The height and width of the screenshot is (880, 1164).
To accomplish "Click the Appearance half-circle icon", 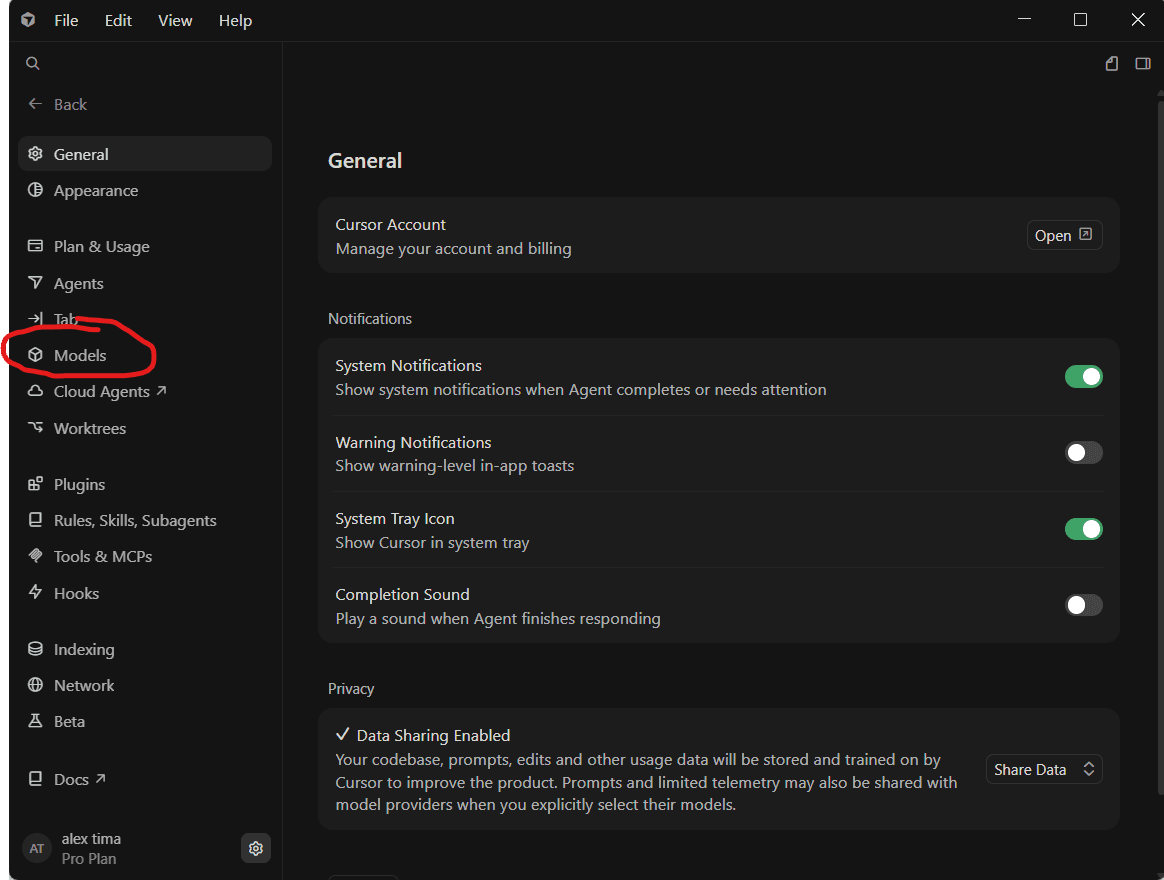I will click(x=35, y=190).
